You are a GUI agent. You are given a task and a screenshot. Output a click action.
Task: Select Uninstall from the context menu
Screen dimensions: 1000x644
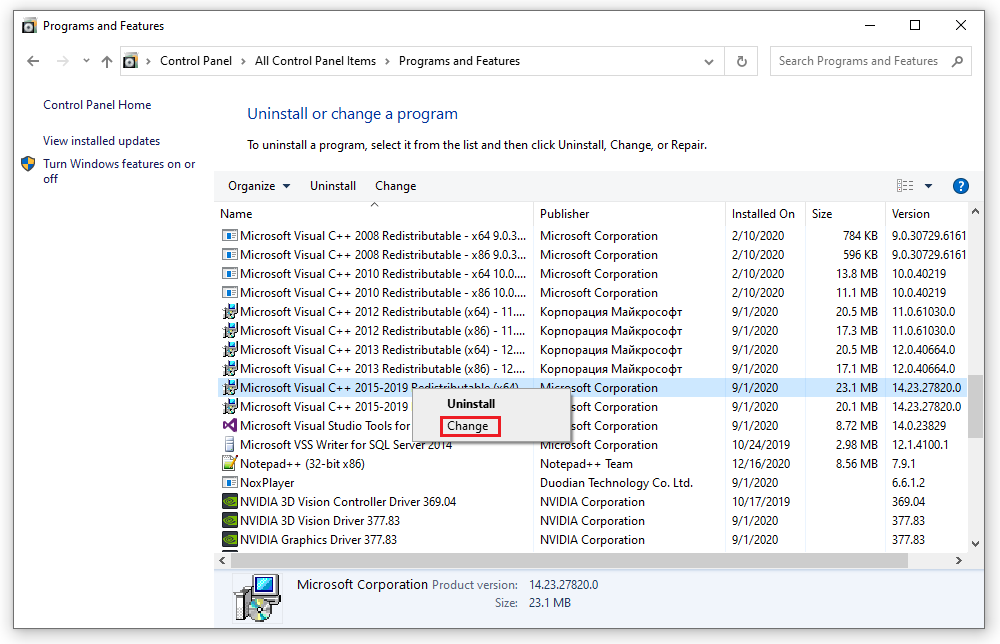(469, 404)
